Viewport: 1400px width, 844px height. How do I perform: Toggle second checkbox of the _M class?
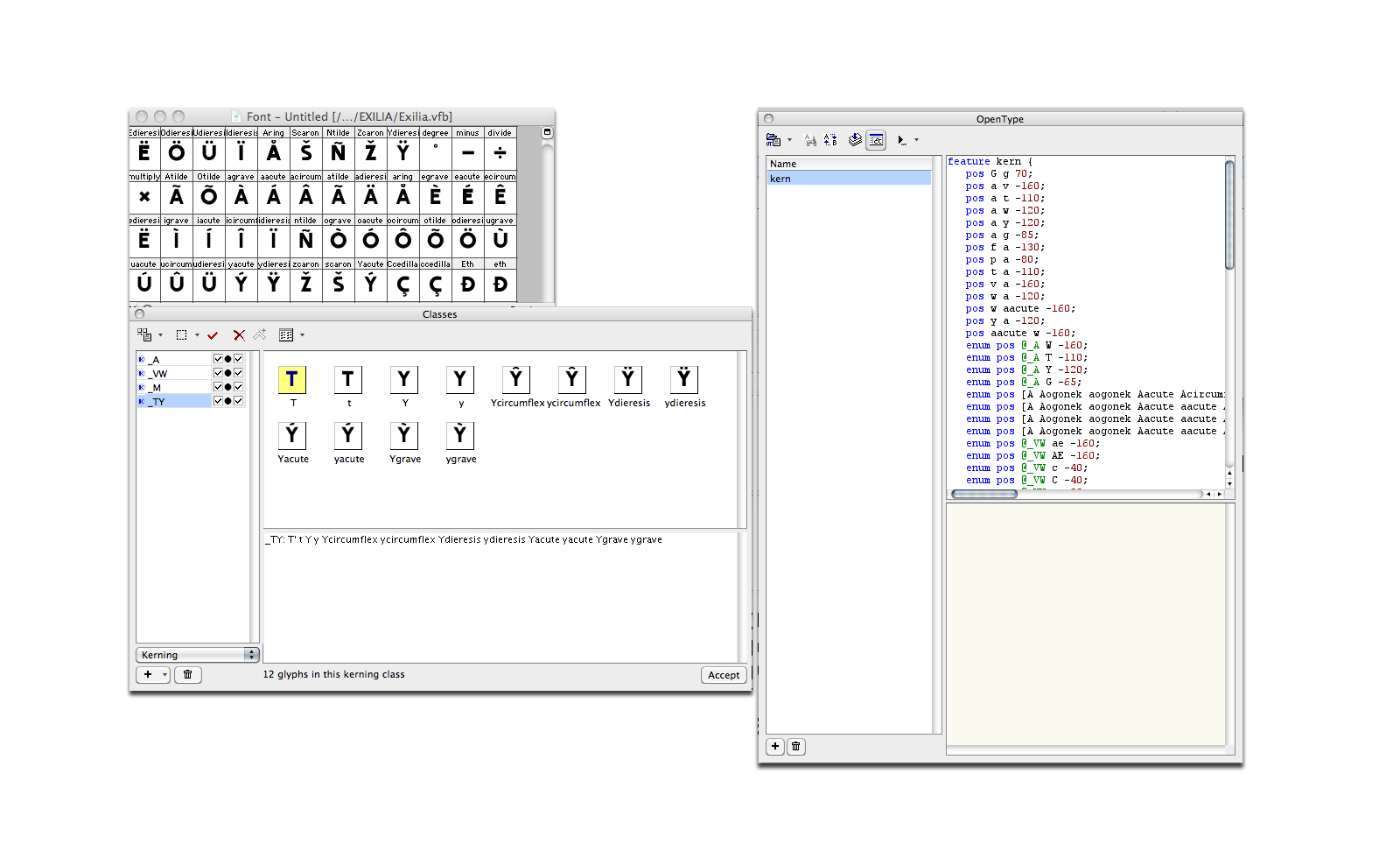pos(238,387)
